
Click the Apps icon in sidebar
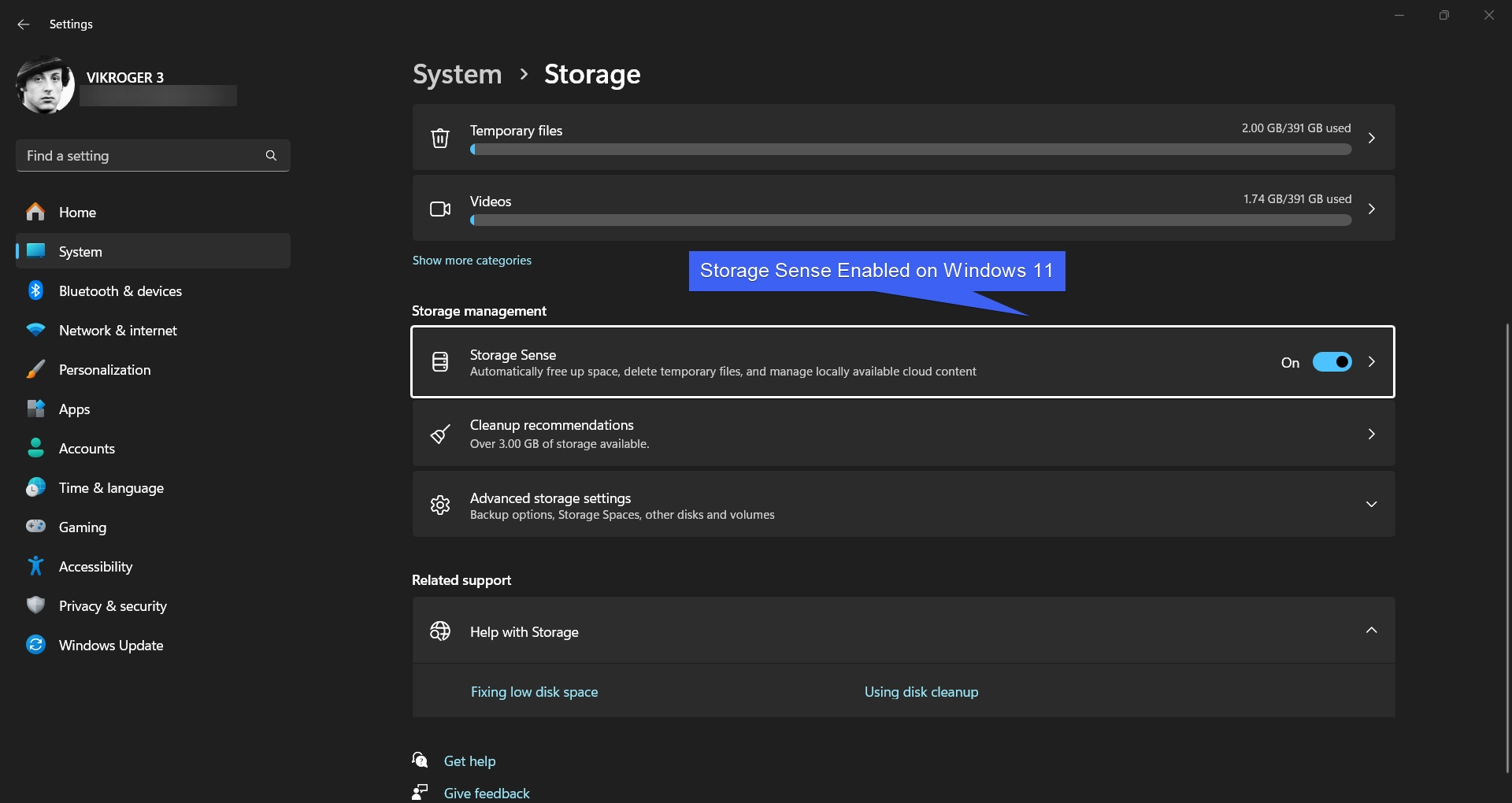click(x=35, y=409)
